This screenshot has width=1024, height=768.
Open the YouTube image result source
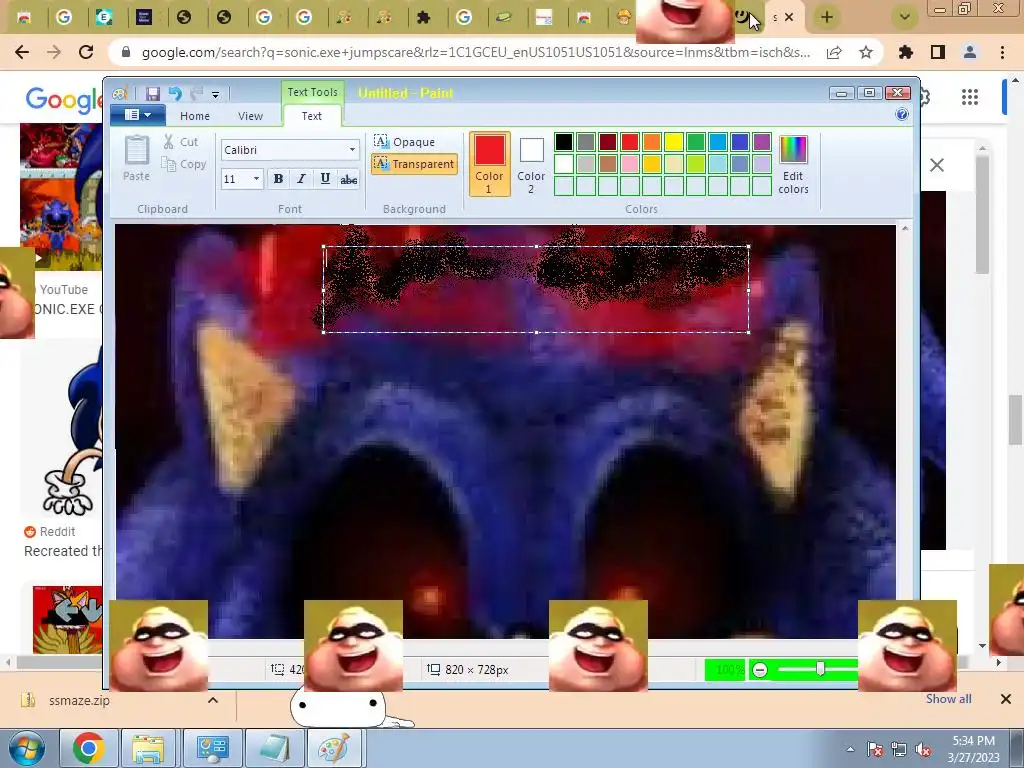pyautogui.click(x=64, y=289)
